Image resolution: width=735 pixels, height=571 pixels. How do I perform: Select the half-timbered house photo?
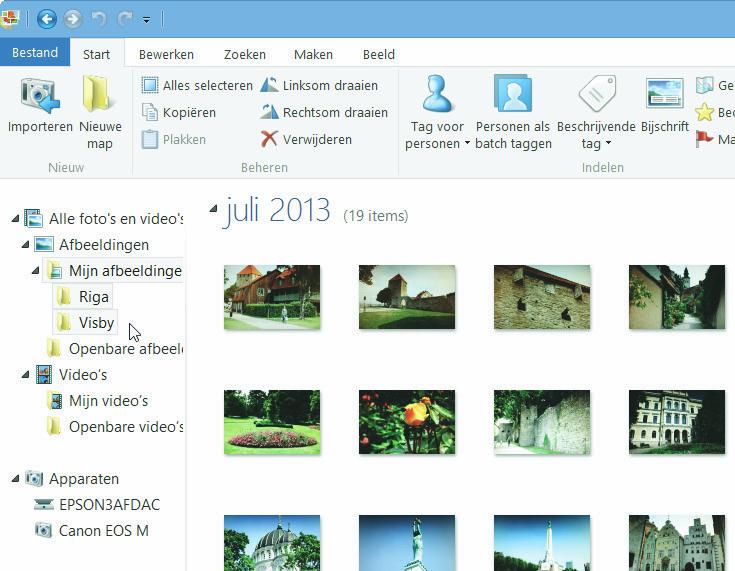(272, 297)
